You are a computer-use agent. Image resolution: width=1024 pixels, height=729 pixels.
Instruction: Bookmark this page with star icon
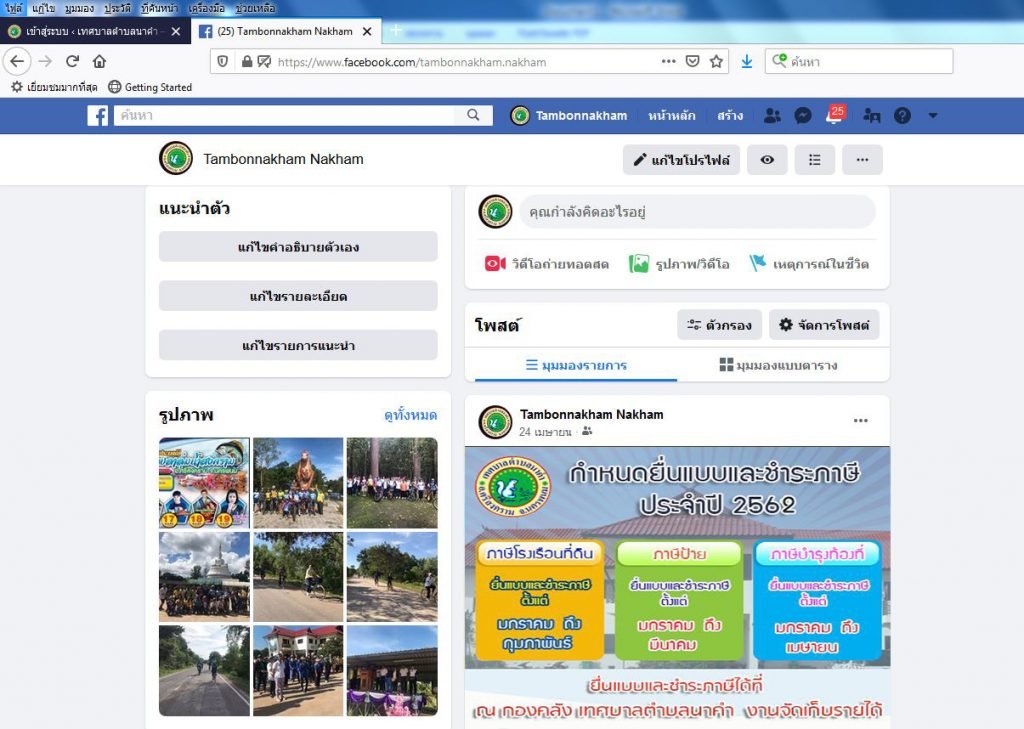tap(716, 61)
